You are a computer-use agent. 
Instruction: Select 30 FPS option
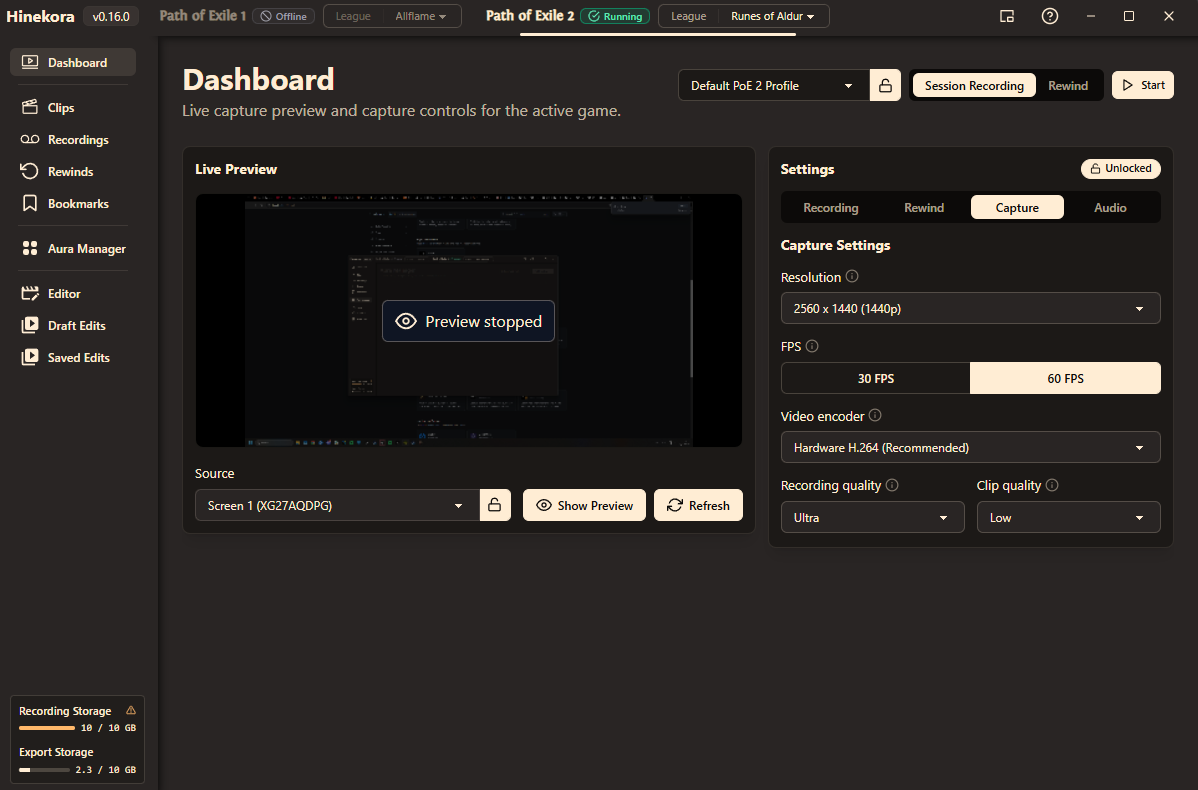(876, 378)
